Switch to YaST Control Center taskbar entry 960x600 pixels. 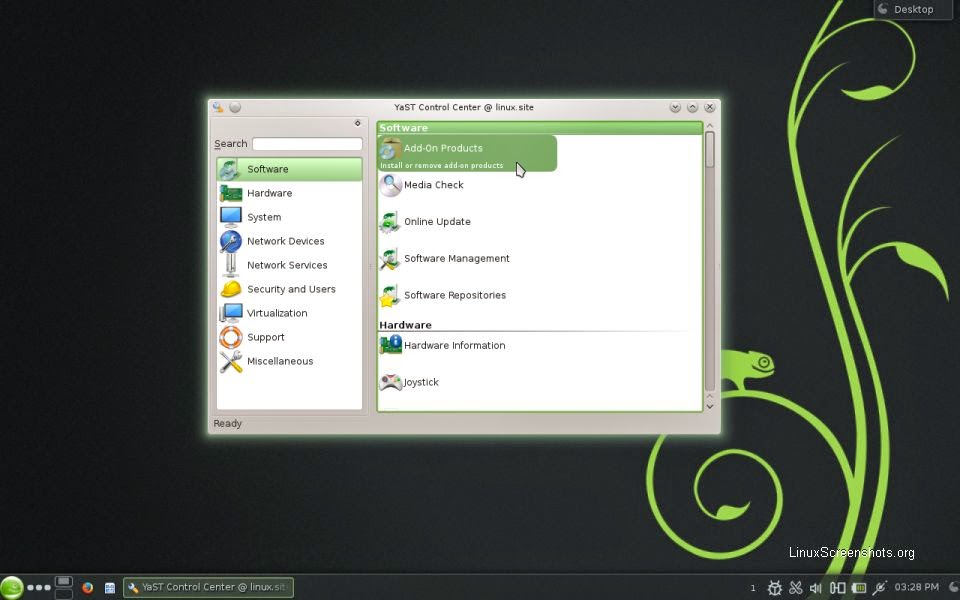(208, 587)
